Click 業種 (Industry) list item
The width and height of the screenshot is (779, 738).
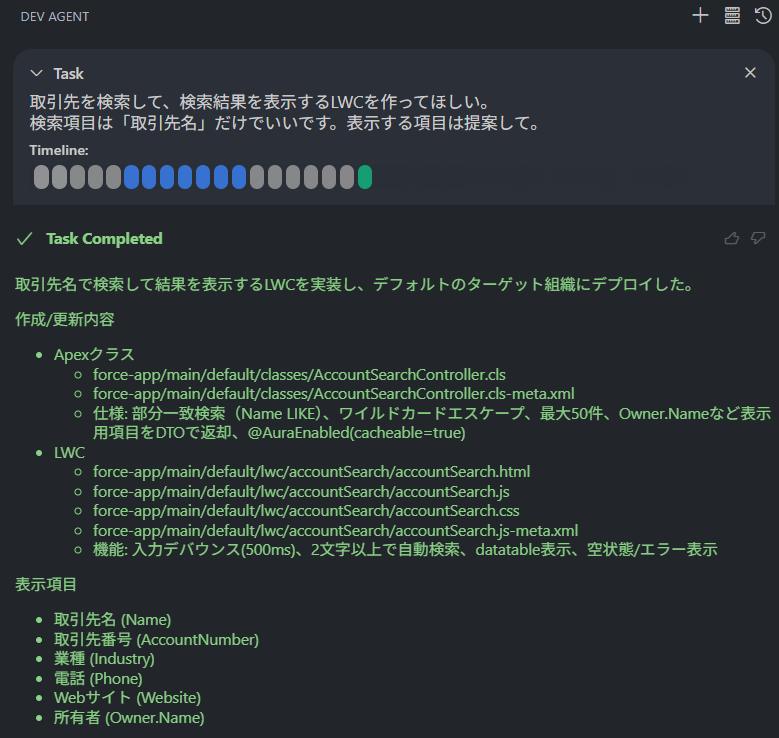tap(104, 659)
